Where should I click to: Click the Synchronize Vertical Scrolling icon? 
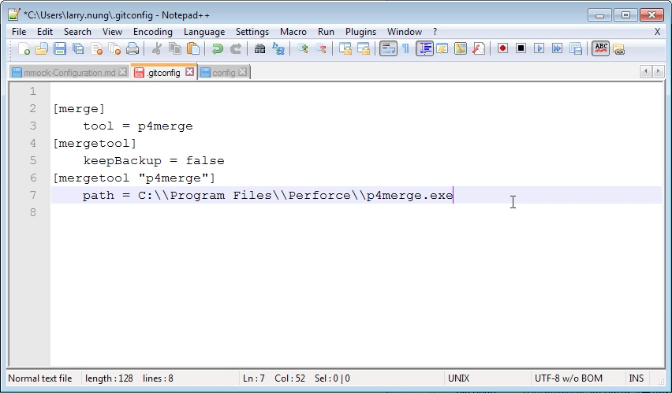tap(345, 49)
